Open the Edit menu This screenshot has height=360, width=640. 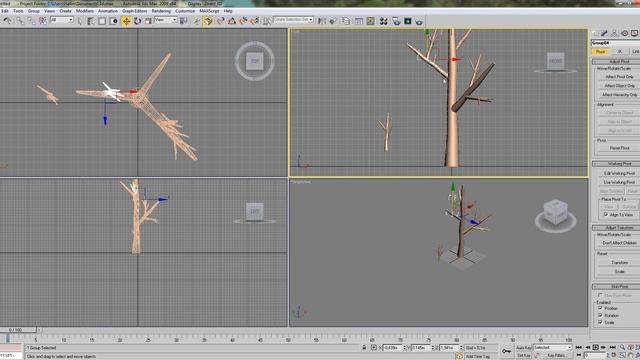(4, 11)
